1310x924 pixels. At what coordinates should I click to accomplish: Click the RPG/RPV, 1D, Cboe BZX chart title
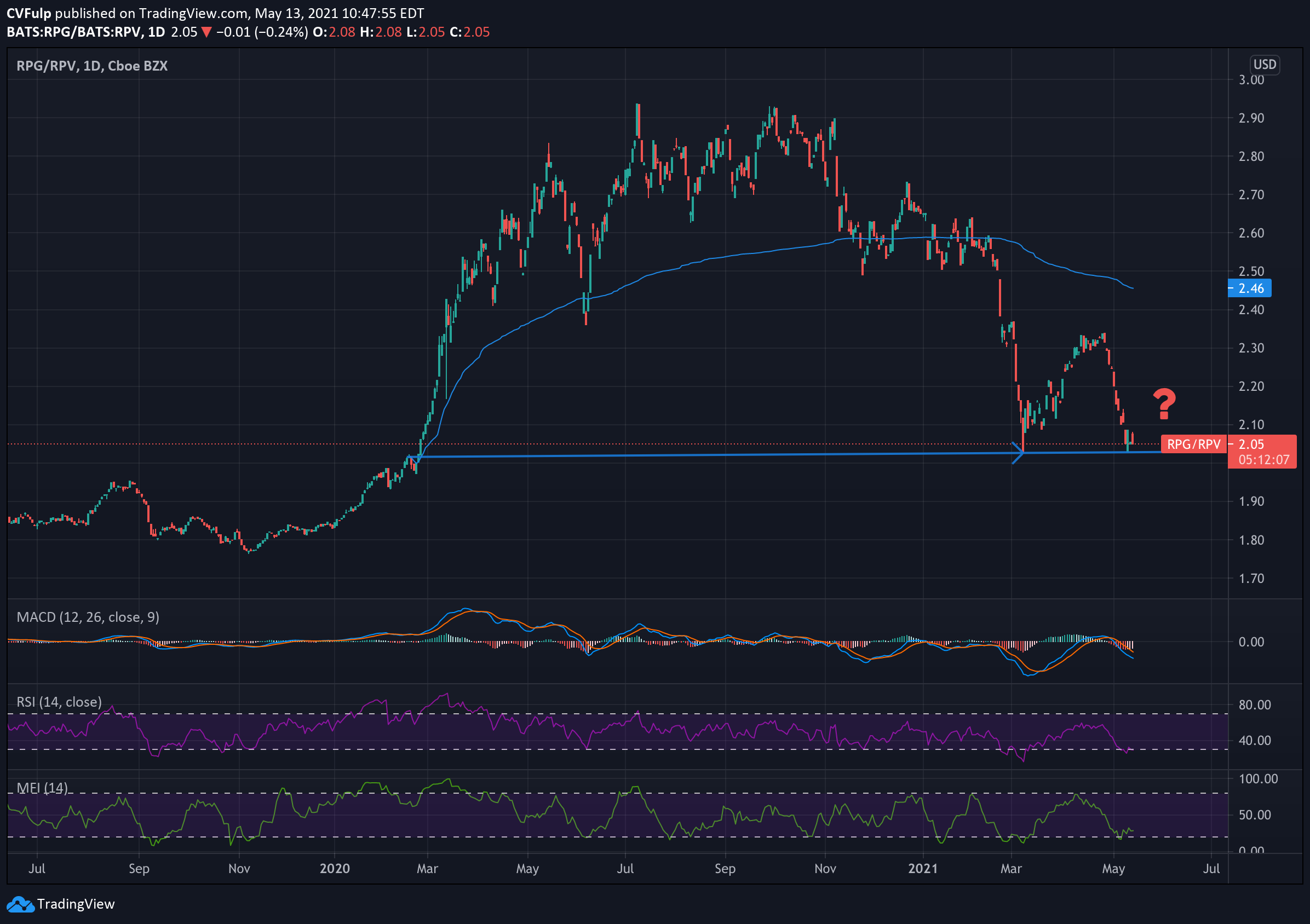pyautogui.click(x=92, y=66)
